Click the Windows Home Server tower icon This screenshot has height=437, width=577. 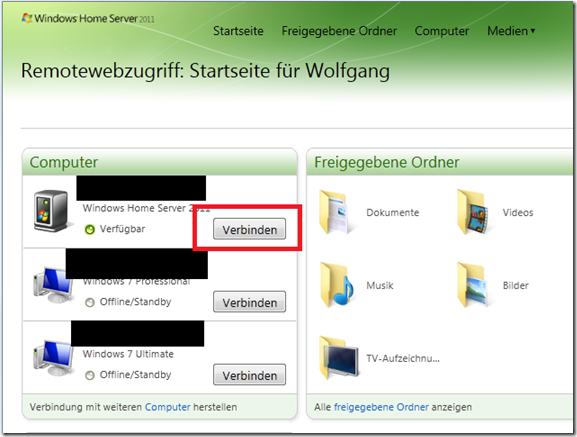(x=51, y=211)
